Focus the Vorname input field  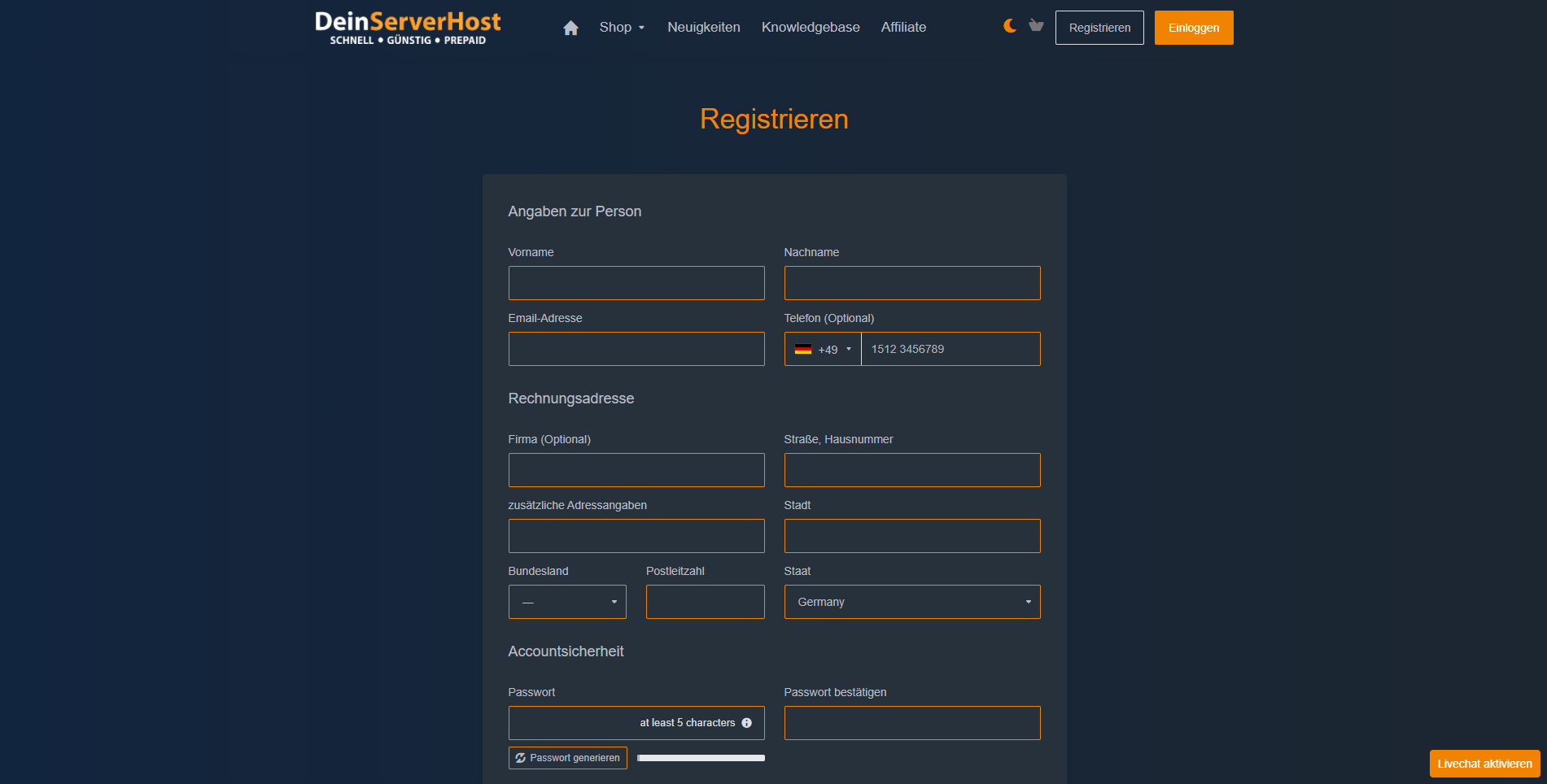(x=636, y=283)
